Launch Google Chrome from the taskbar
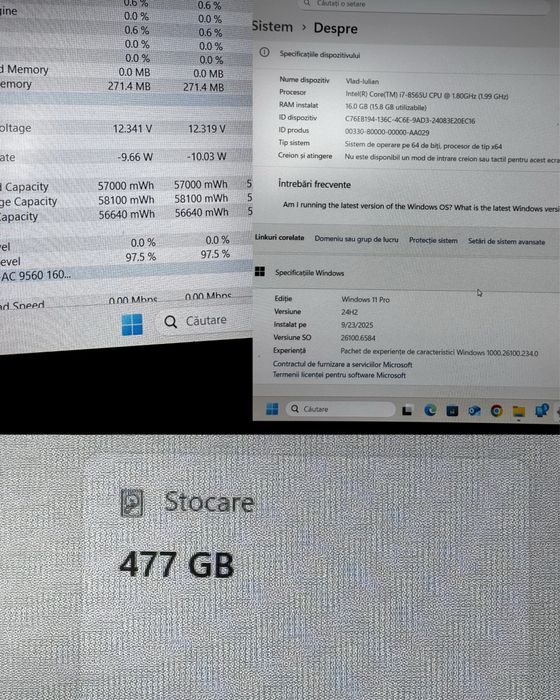 tap(496, 411)
